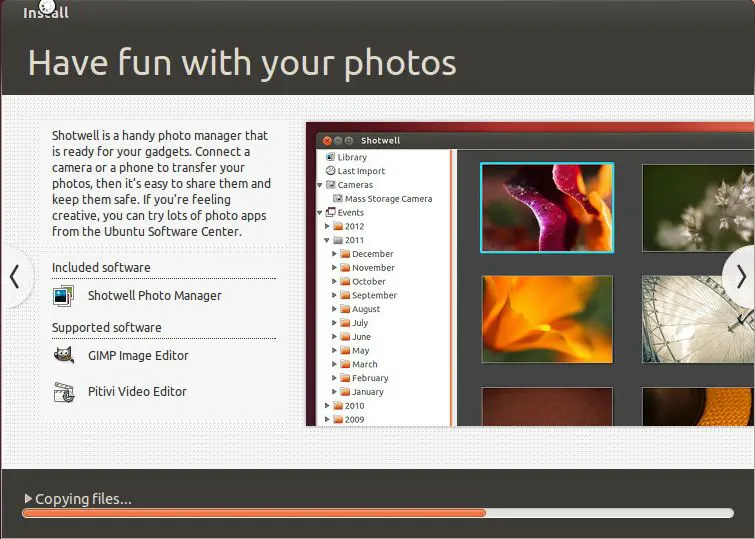
Task: Click the Events icon in sidebar
Action: (x=329, y=213)
